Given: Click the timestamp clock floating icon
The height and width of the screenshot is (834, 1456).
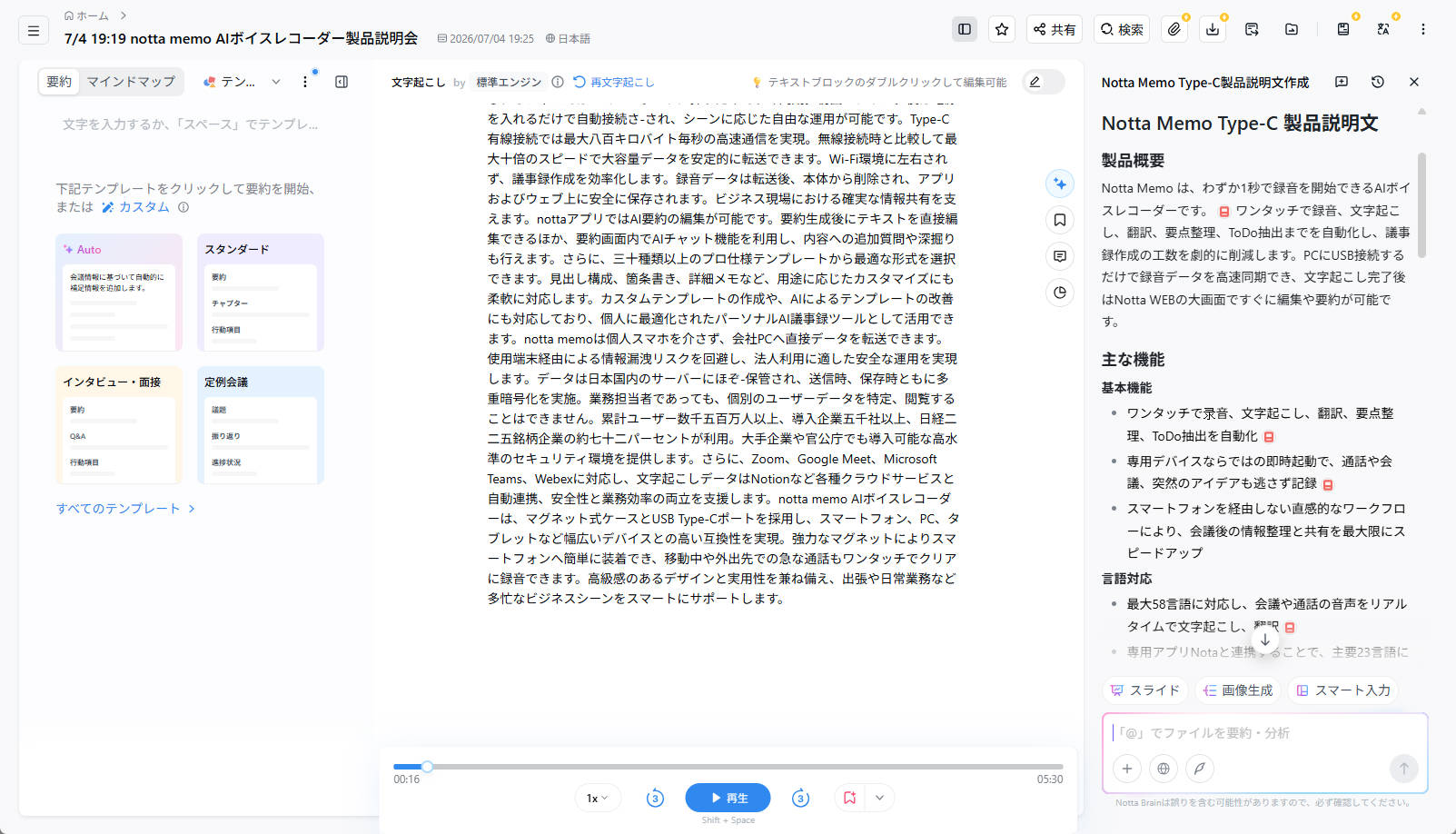Looking at the screenshot, I should pyautogui.click(x=1060, y=293).
